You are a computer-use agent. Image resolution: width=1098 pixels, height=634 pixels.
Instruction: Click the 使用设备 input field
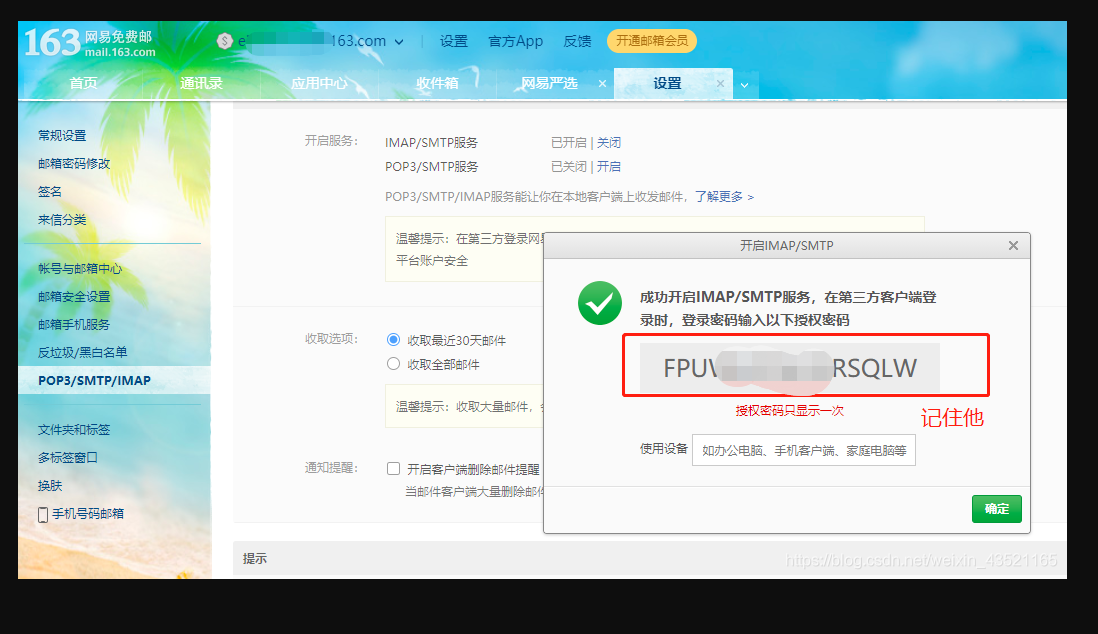(804, 450)
